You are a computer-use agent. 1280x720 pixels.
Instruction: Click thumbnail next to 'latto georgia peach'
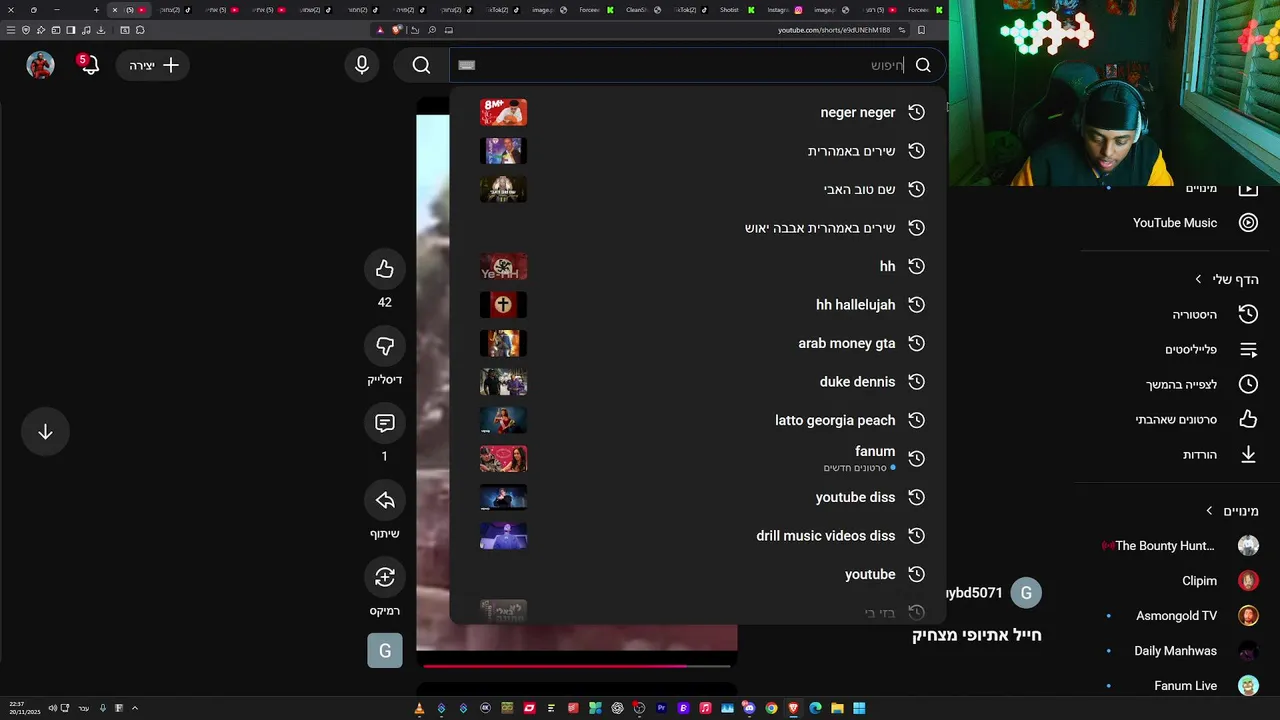point(503,420)
